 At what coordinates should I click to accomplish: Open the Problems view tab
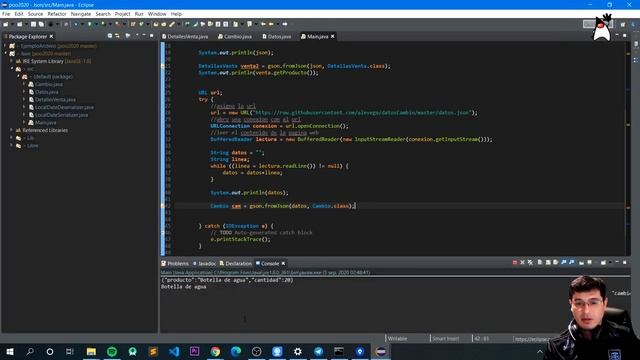(175, 263)
